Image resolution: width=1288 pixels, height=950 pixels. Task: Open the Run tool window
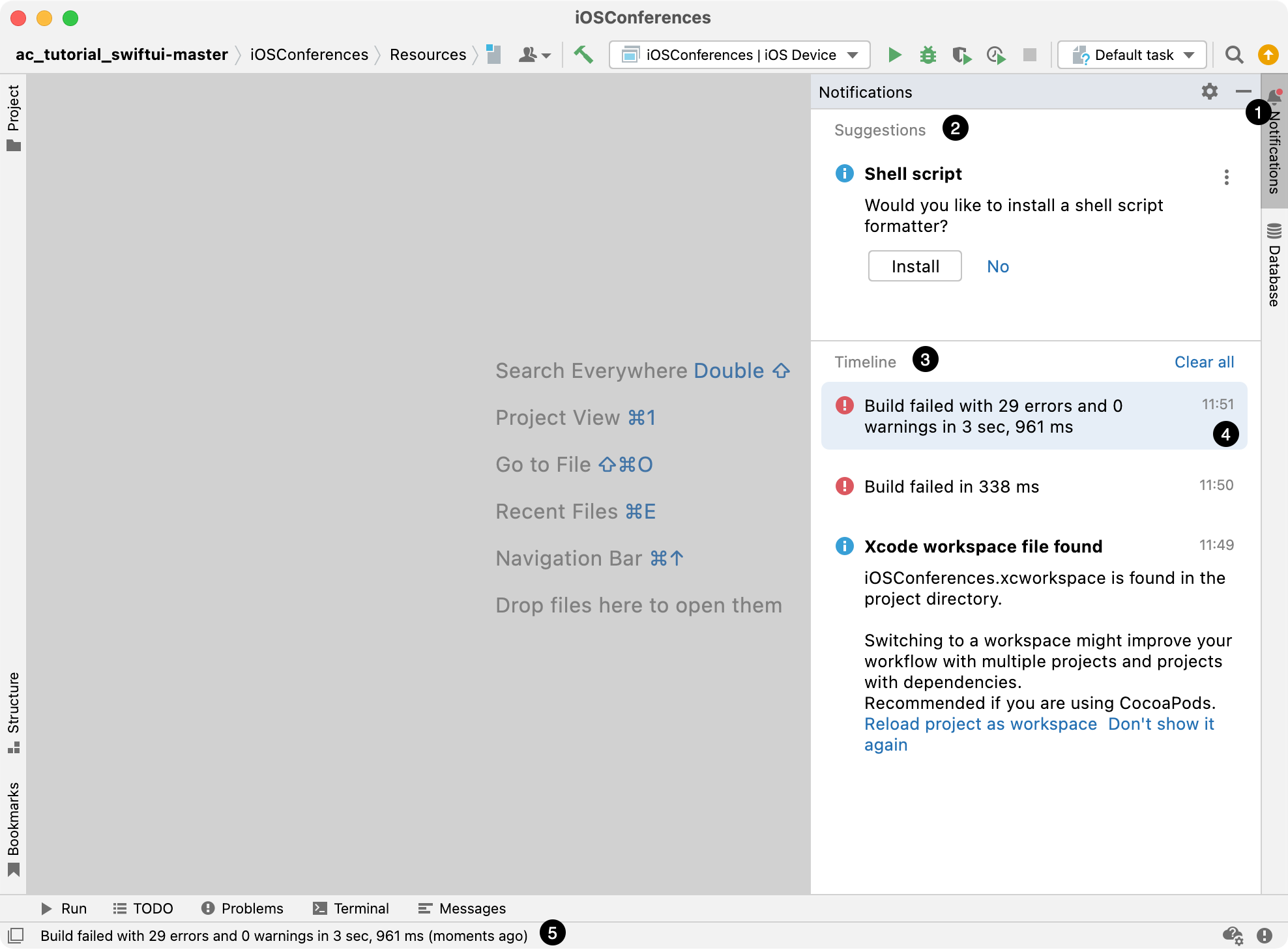pyautogui.click(x=64, y=908)
